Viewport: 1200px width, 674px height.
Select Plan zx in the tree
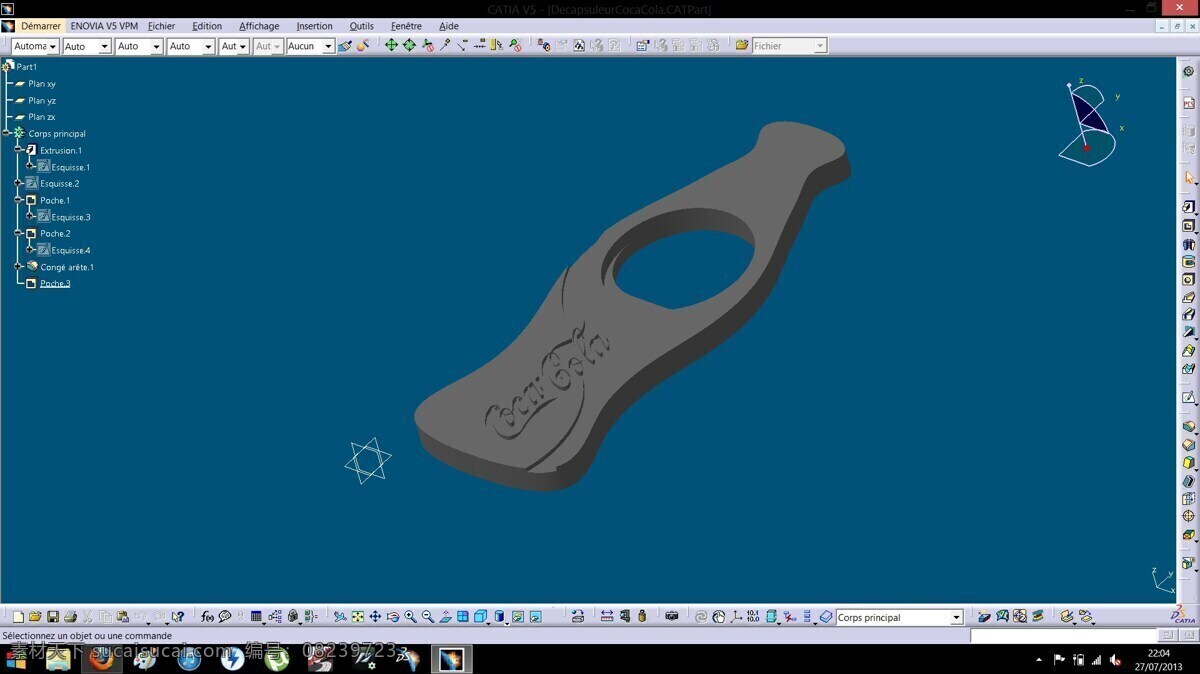pyautogui.click(x=42, y=117)
